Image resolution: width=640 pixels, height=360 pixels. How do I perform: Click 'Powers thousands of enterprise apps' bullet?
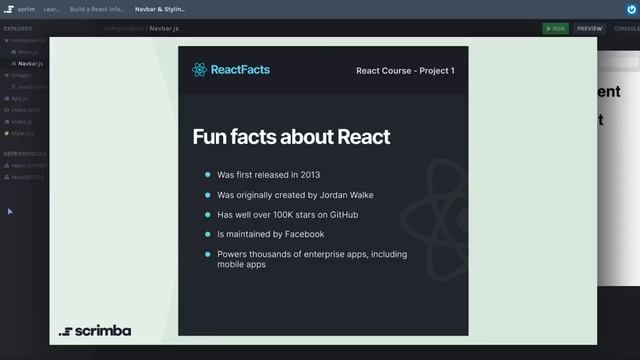312,259
